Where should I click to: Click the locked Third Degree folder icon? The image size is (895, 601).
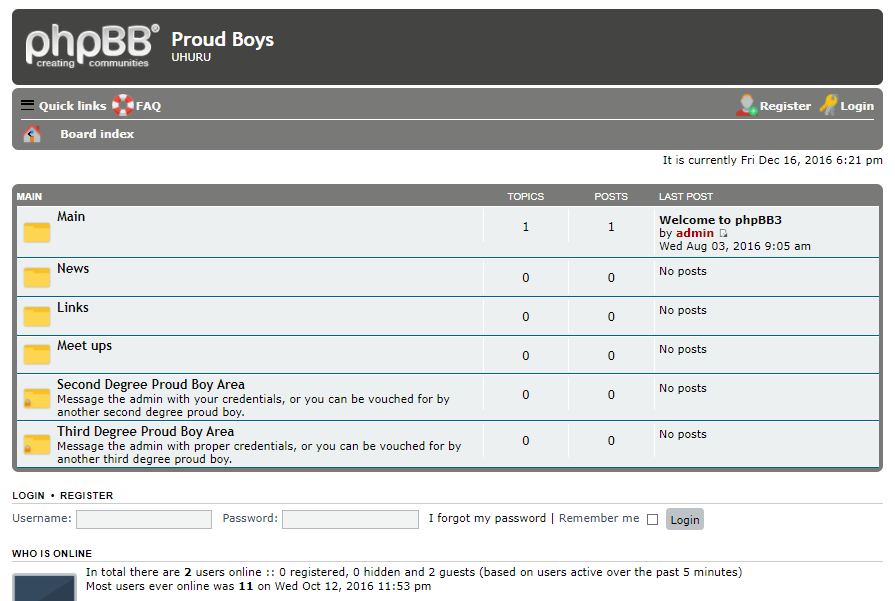(37, 444)
